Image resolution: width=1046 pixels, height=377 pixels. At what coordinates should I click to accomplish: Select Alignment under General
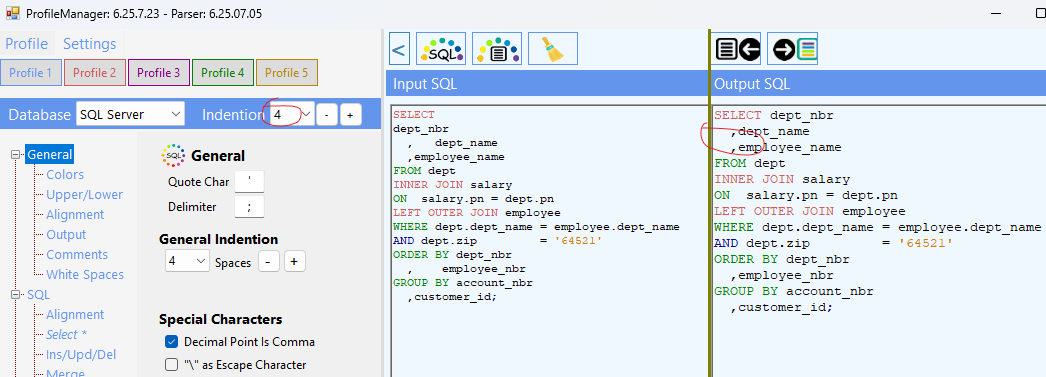pyautogui.click(x=75, y=215)
